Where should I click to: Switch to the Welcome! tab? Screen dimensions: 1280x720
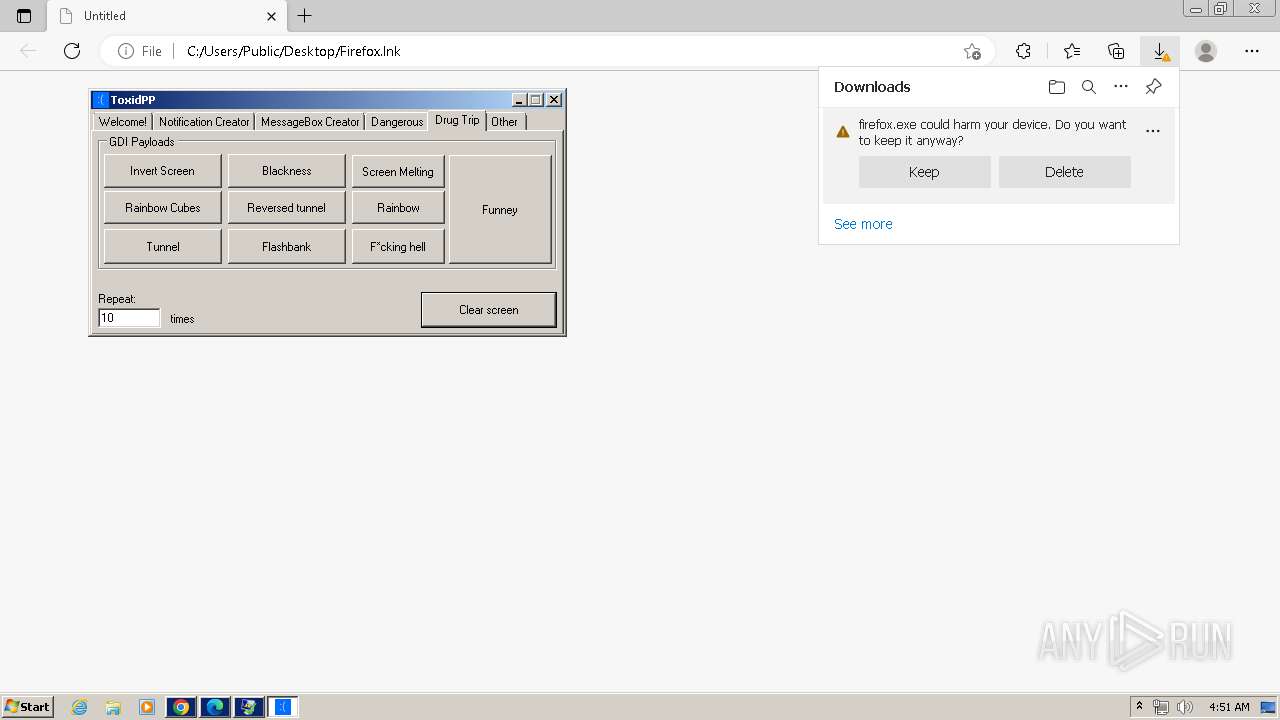coord(122,122)
